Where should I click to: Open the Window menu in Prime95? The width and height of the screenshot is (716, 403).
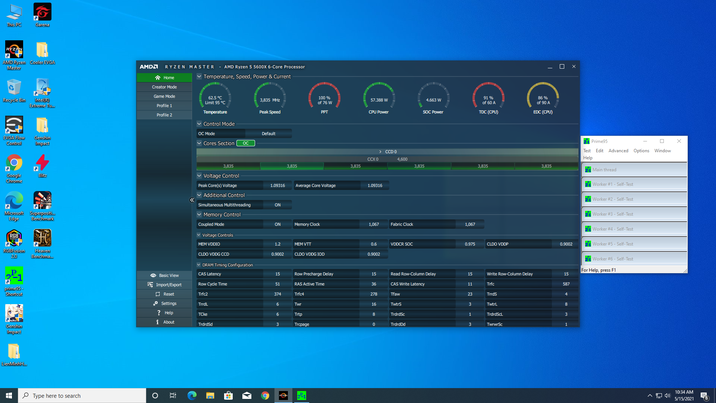662,151
